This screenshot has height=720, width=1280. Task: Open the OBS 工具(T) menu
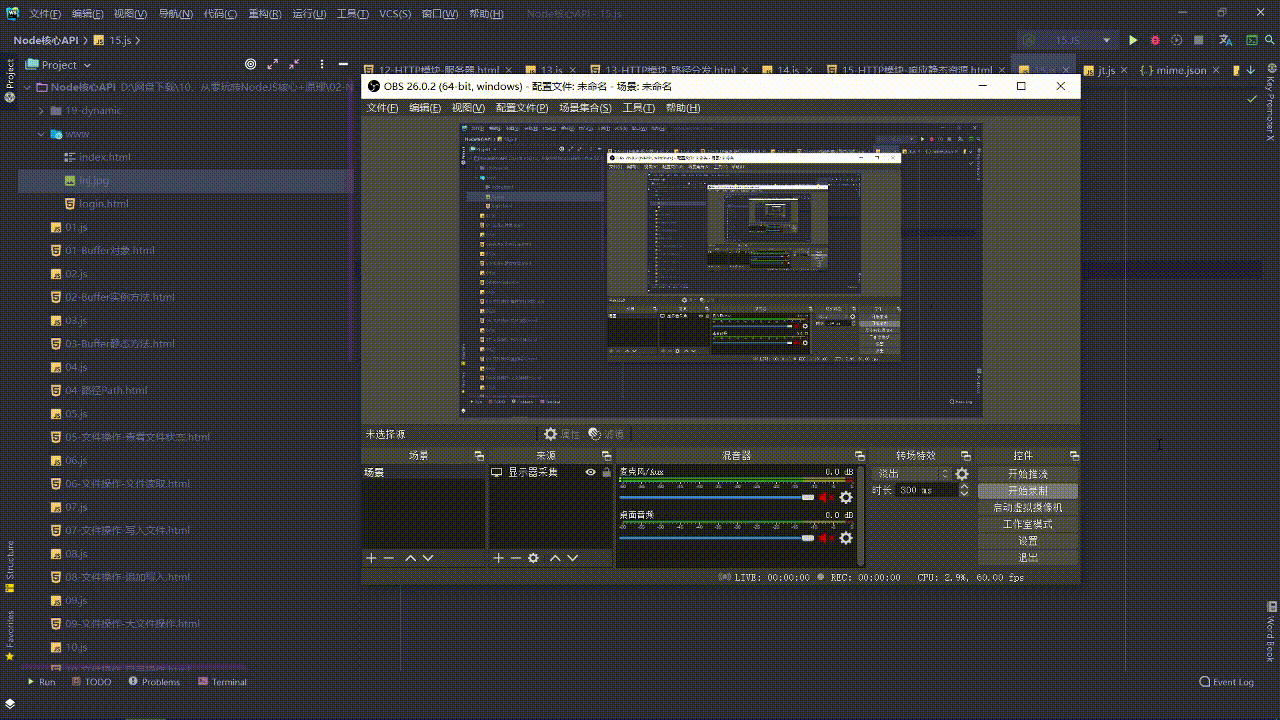(x=638, y=108)
